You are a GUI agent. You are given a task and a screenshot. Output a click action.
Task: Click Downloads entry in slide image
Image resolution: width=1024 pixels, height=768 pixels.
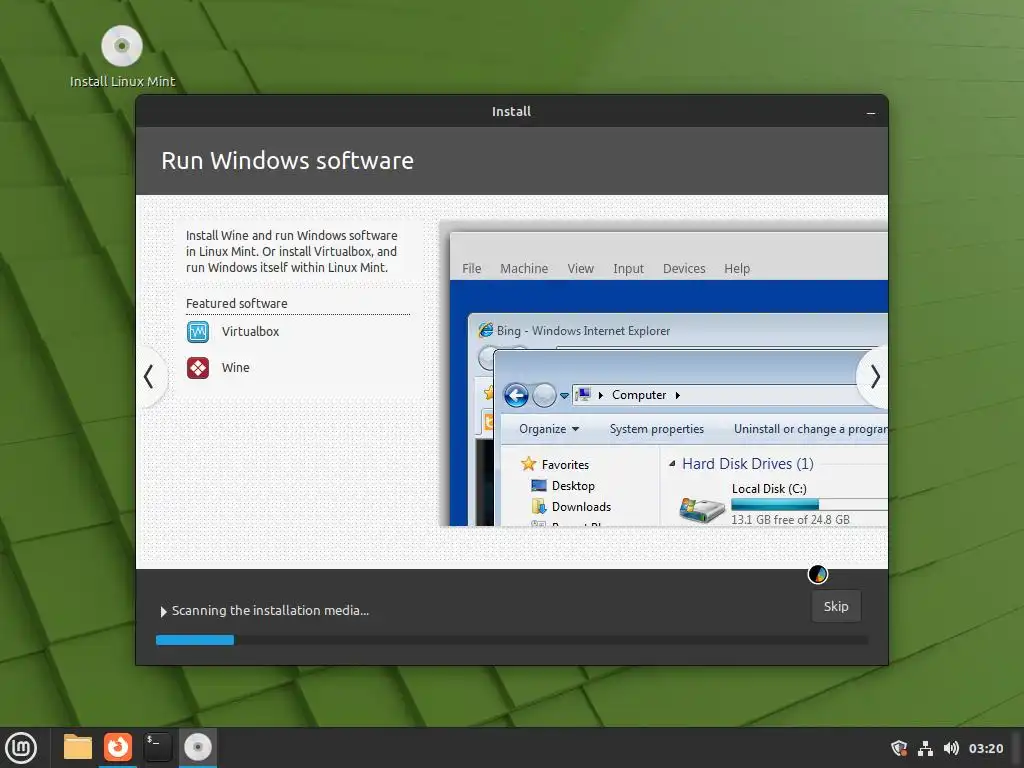pos(571,507)
